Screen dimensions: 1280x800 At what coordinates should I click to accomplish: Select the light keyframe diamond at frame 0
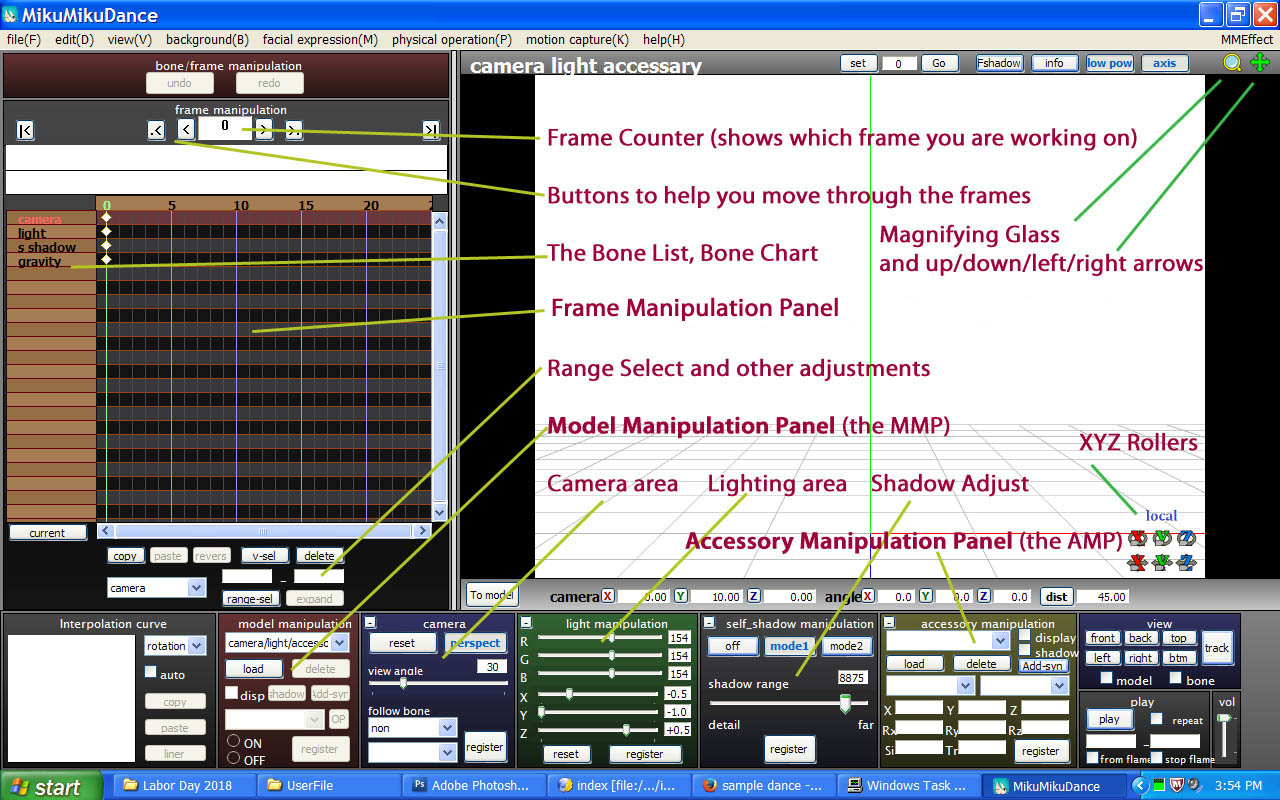[106, 231]
